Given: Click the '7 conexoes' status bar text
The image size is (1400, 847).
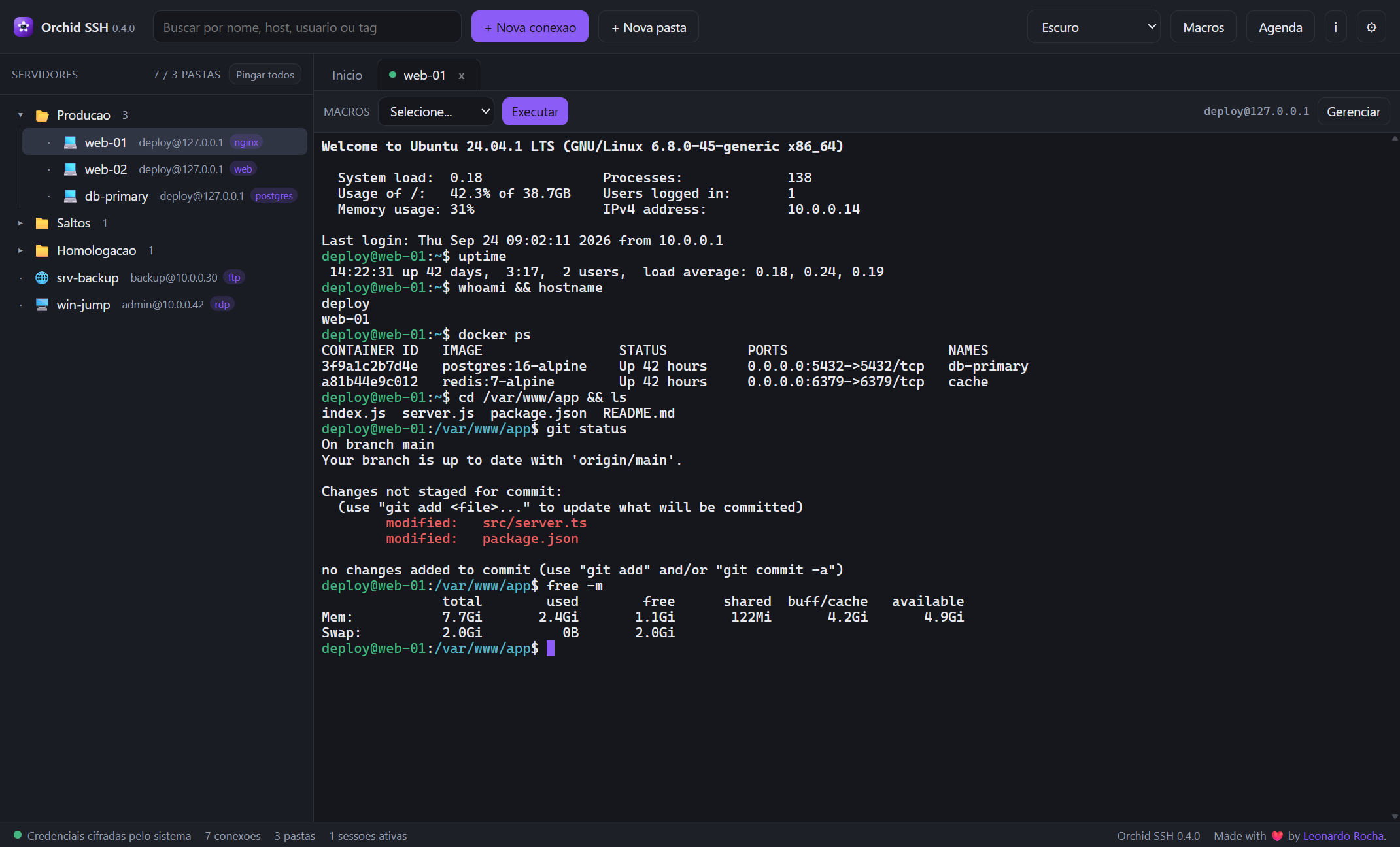Looking at the screenshot, I should tap(233, 836).
